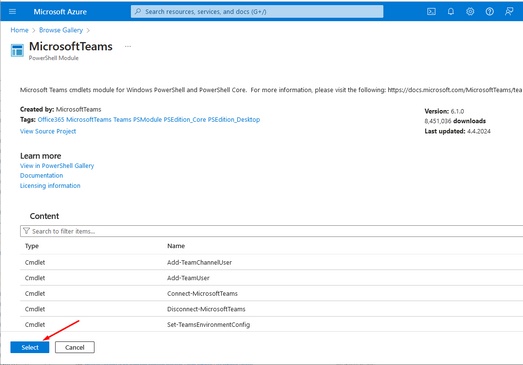Open the help question mark icon
Viewport: 523px width, 365px height.
tap(489, 12)
